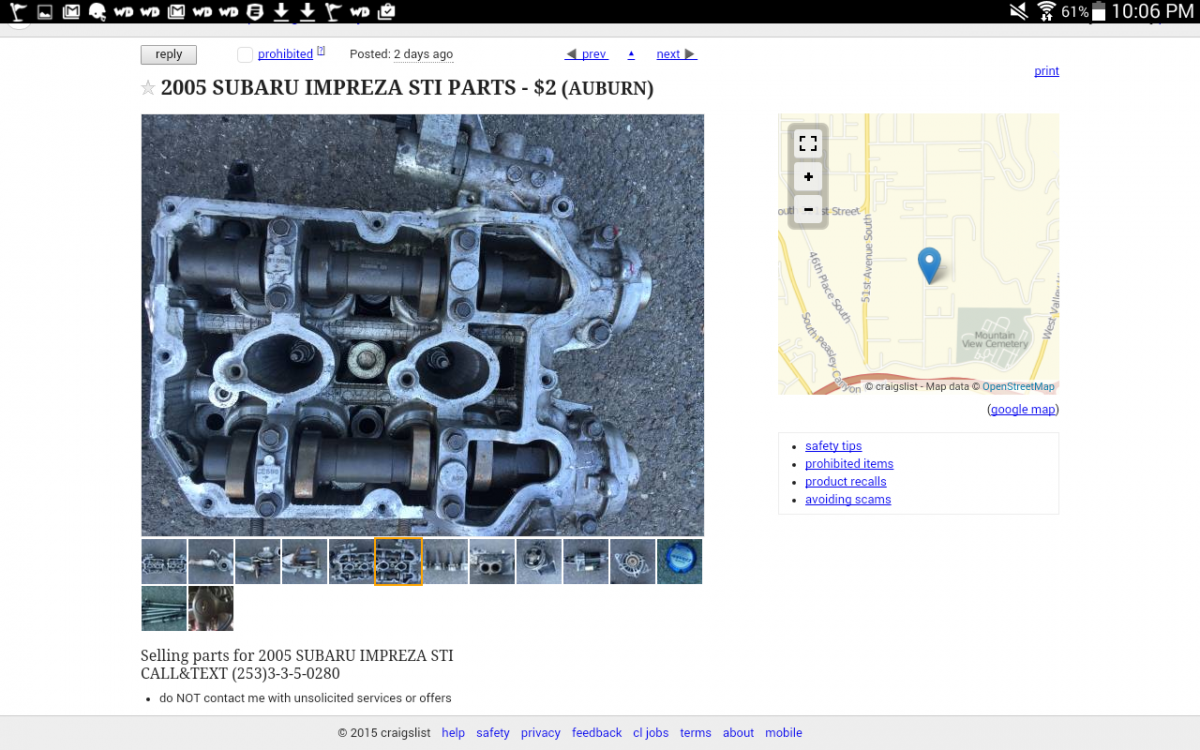
Task: Click the reply button
Action: coord(169,55)
